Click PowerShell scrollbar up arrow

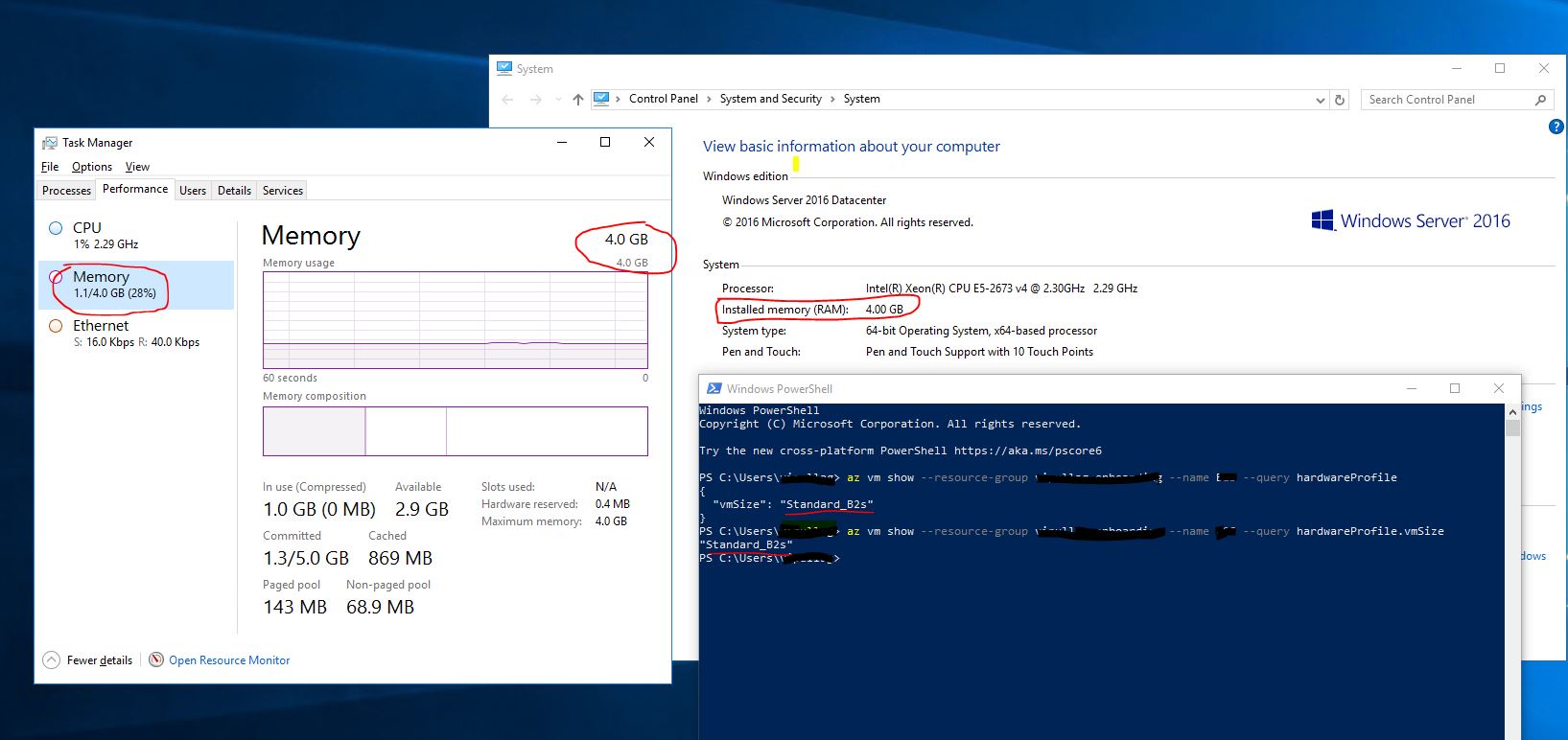point(1512,410)
